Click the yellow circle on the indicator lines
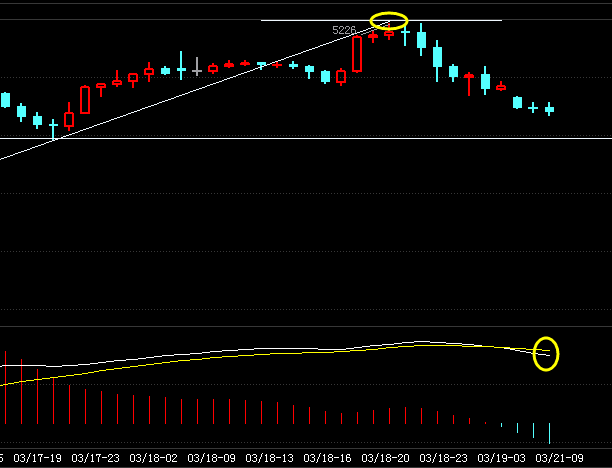The image size is (612, 468). (546, 353)
